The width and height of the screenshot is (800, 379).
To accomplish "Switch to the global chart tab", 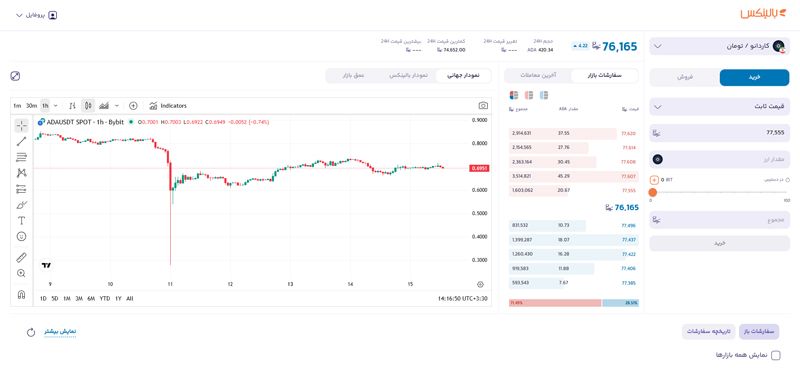I will coord(463,75).
